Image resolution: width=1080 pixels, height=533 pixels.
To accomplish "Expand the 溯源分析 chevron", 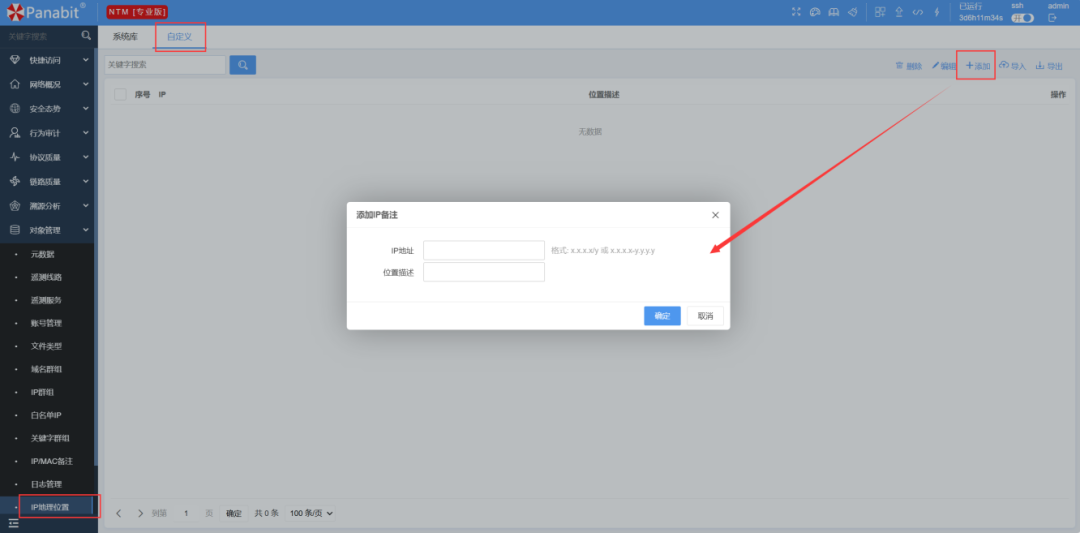I will point(86,206).
